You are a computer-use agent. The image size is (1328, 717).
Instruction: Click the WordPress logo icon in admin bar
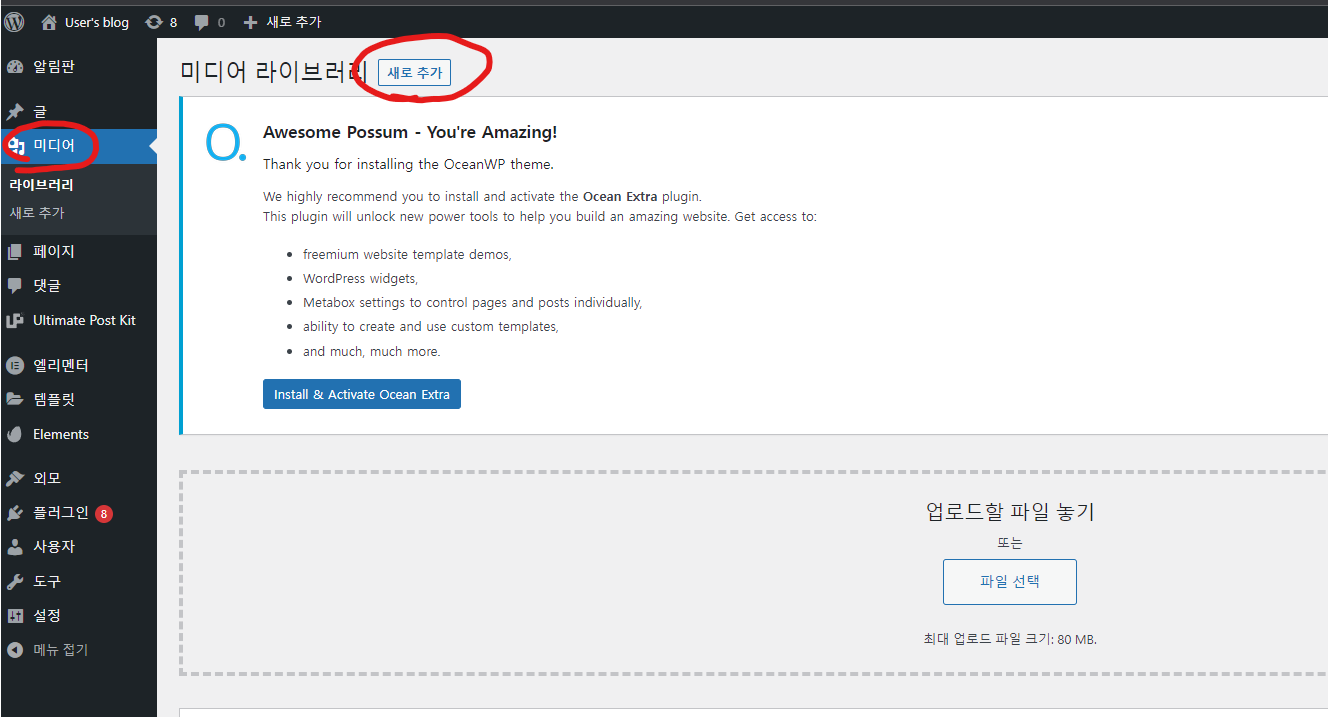[x=15, y=21]
